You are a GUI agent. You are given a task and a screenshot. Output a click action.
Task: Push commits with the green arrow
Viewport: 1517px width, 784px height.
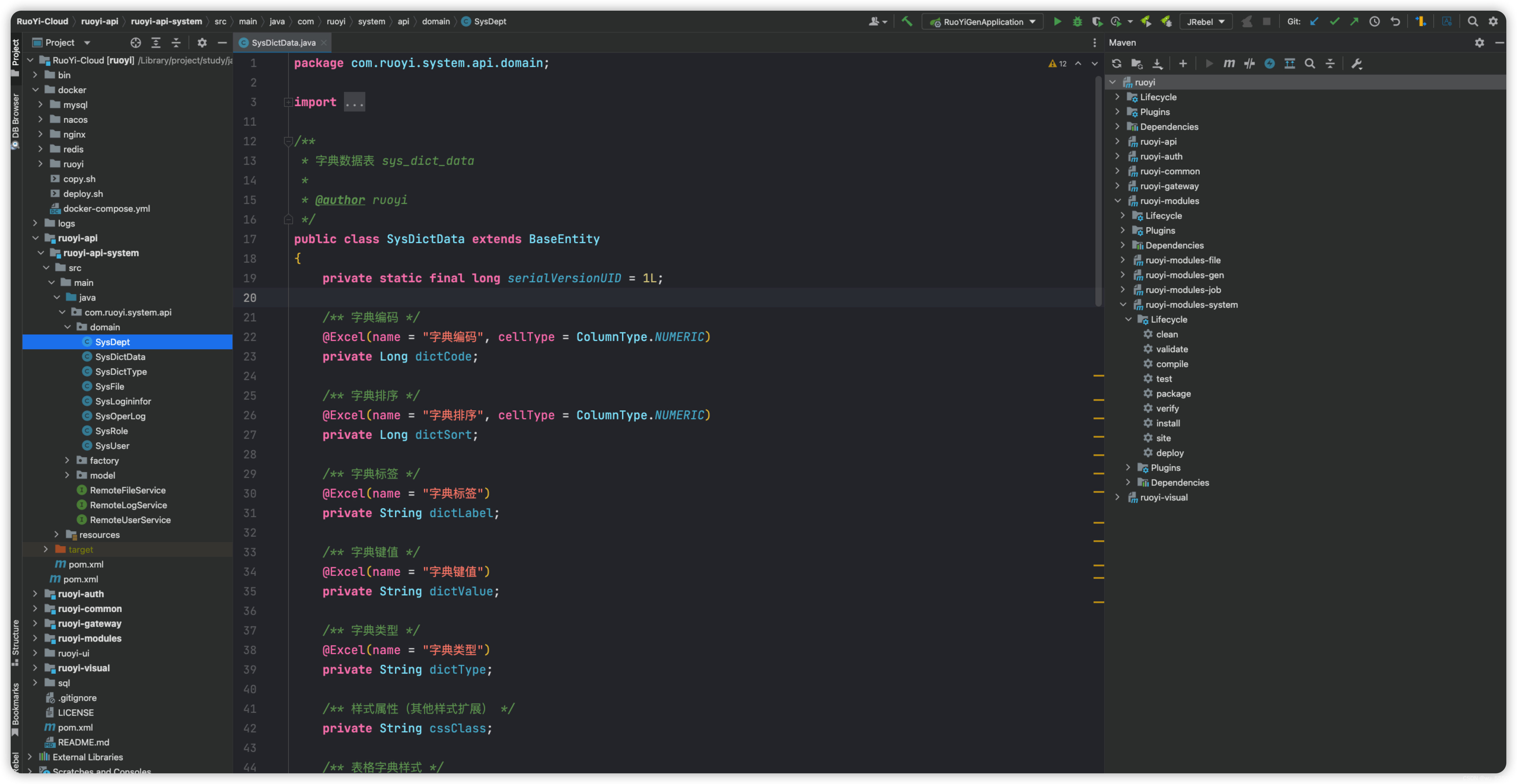coord(1354,21)
